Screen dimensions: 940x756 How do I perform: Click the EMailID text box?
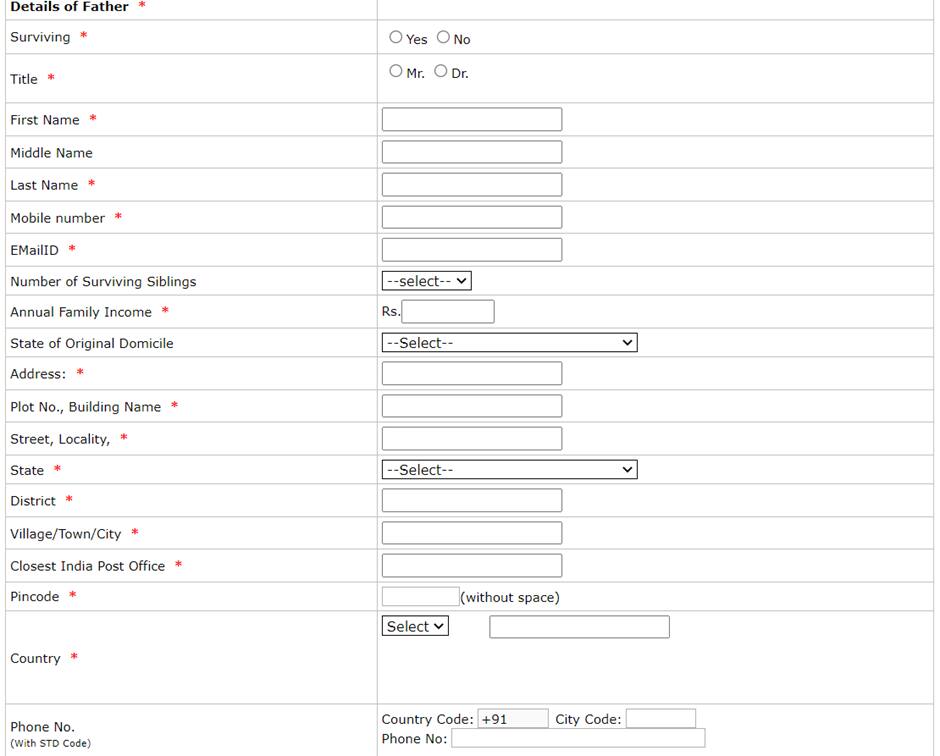tap(471, 250)
